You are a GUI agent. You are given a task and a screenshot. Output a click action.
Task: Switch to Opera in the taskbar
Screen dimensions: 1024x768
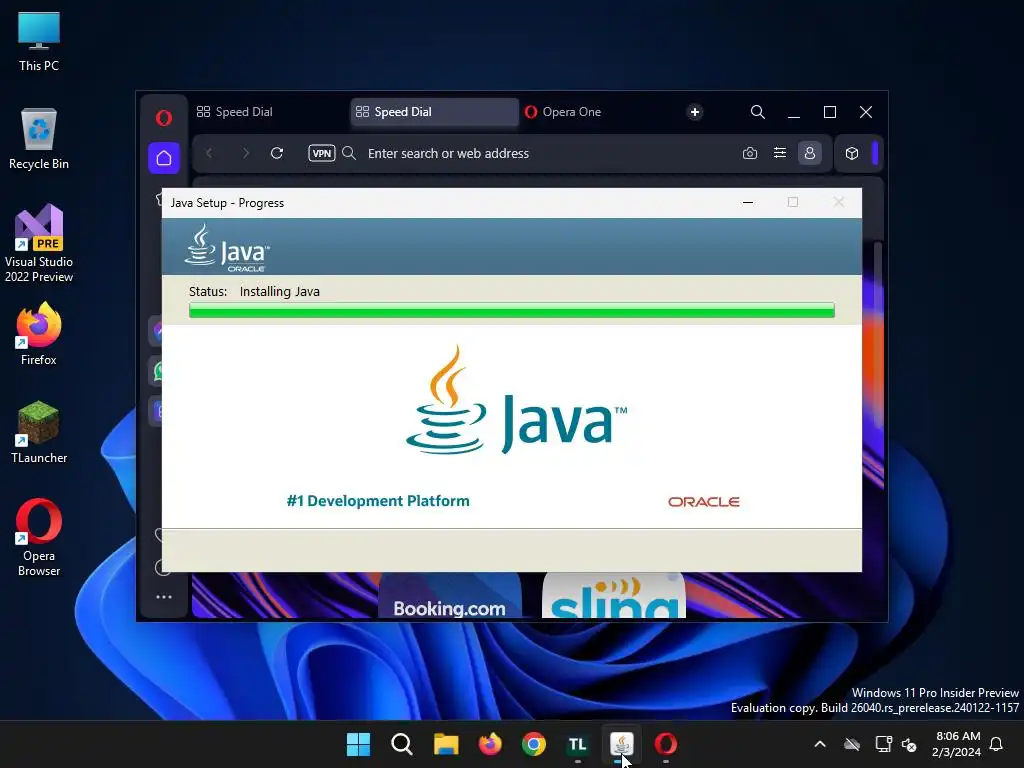(x=665, y=744)
